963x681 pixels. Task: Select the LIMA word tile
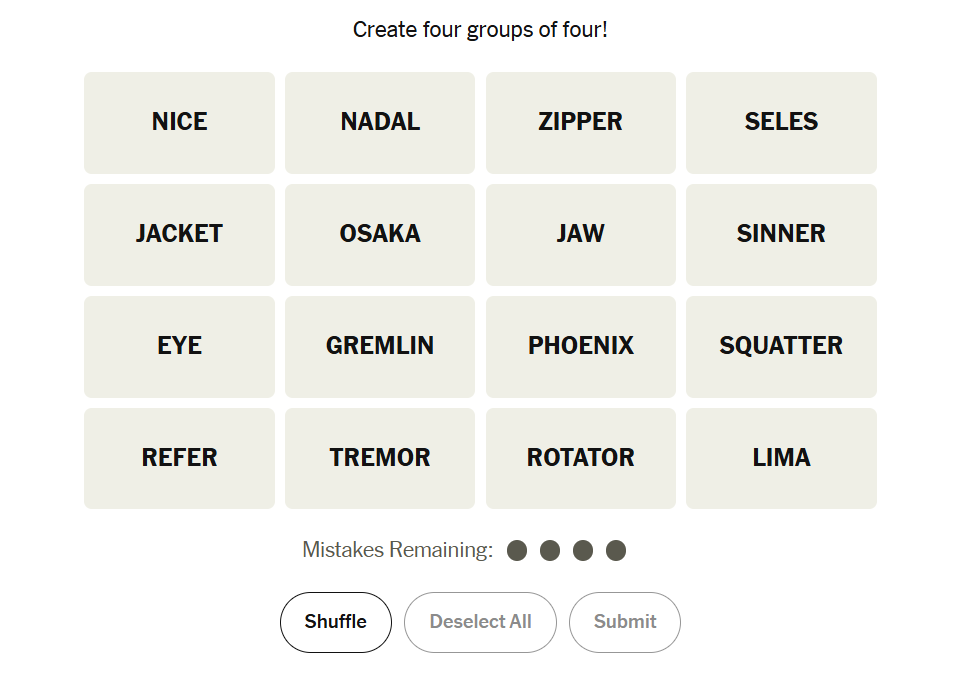coord(781,458)
